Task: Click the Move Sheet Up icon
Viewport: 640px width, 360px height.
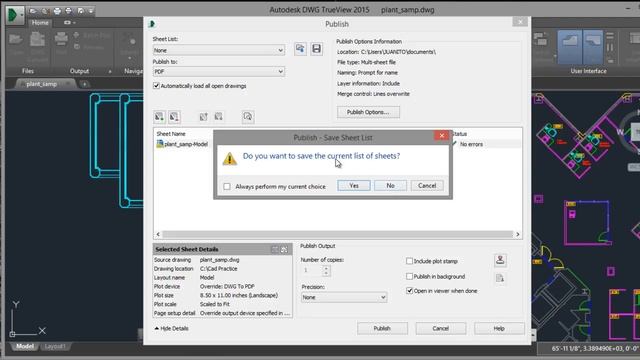Action: (204, 117)
